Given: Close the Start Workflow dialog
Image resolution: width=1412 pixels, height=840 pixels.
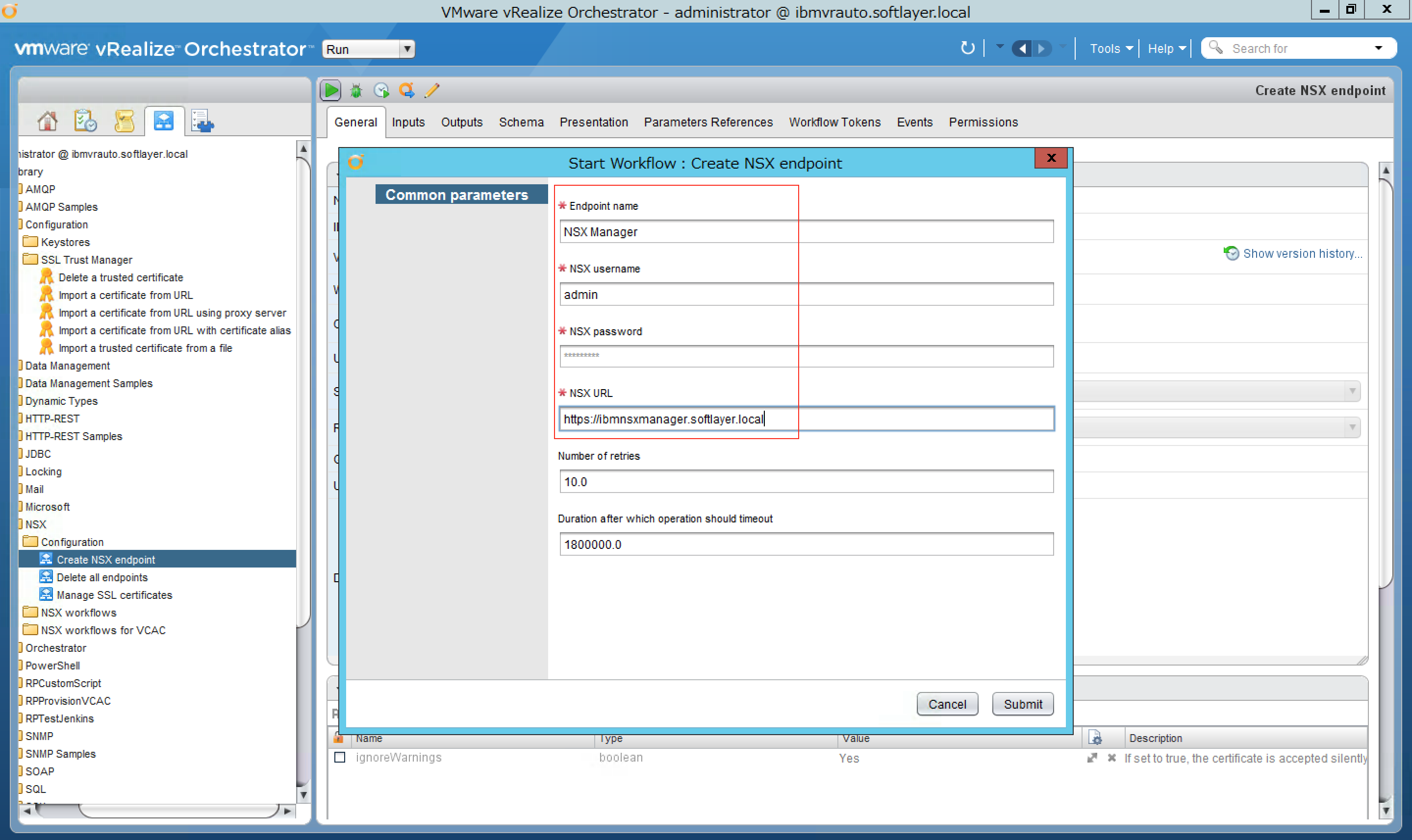Looking at the screenshot, I should tap(1051, 158).
